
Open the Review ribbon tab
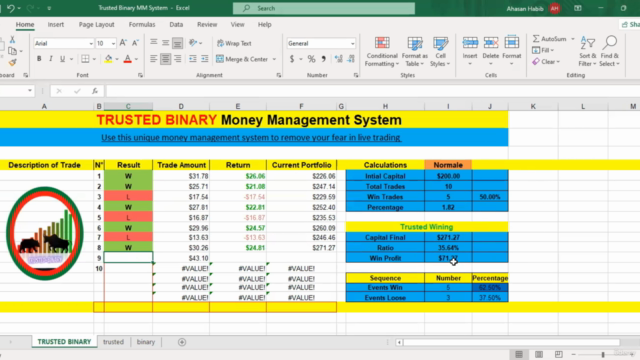coord(207,24)
